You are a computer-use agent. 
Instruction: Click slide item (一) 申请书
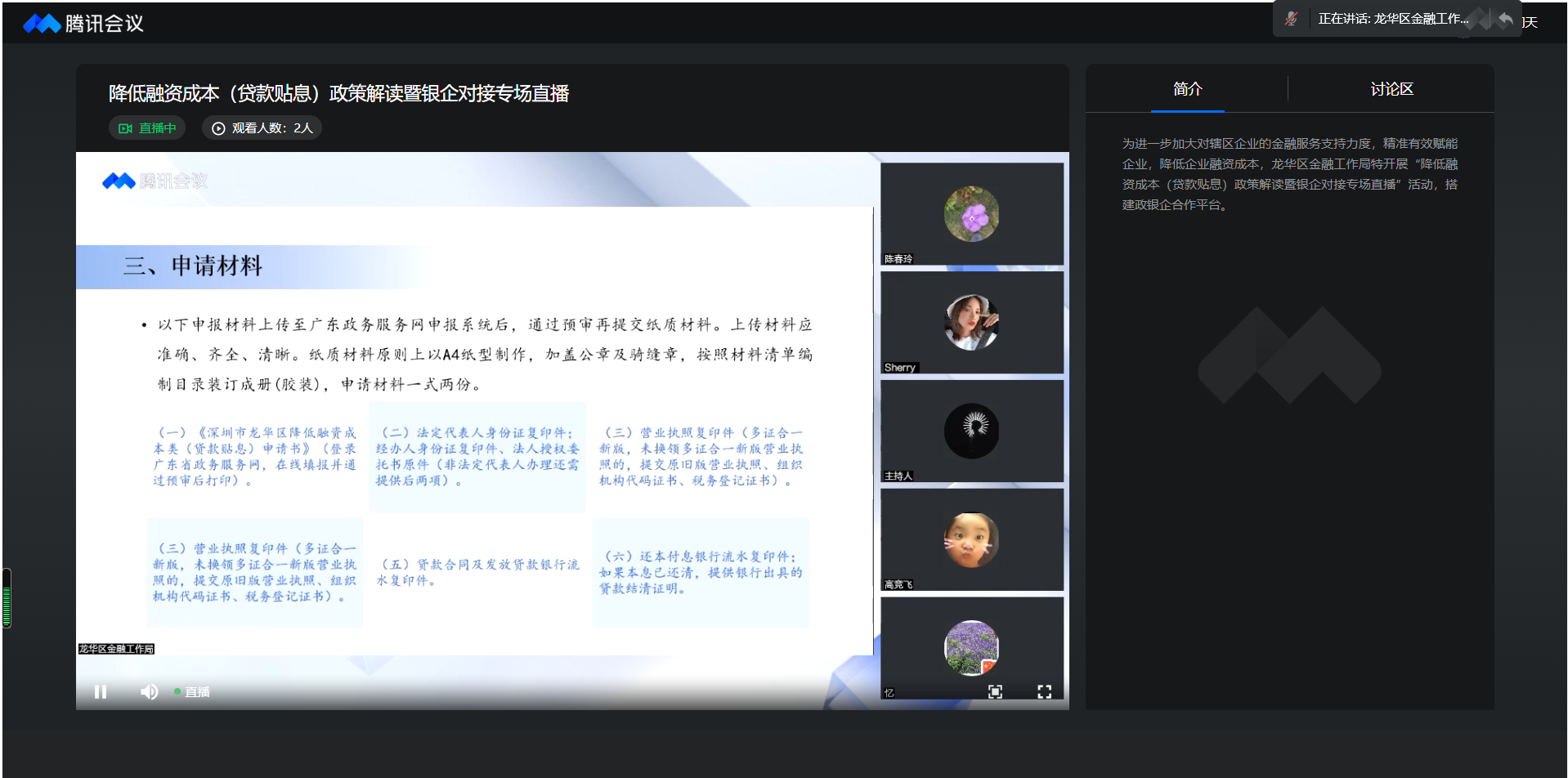pos(254,457)
